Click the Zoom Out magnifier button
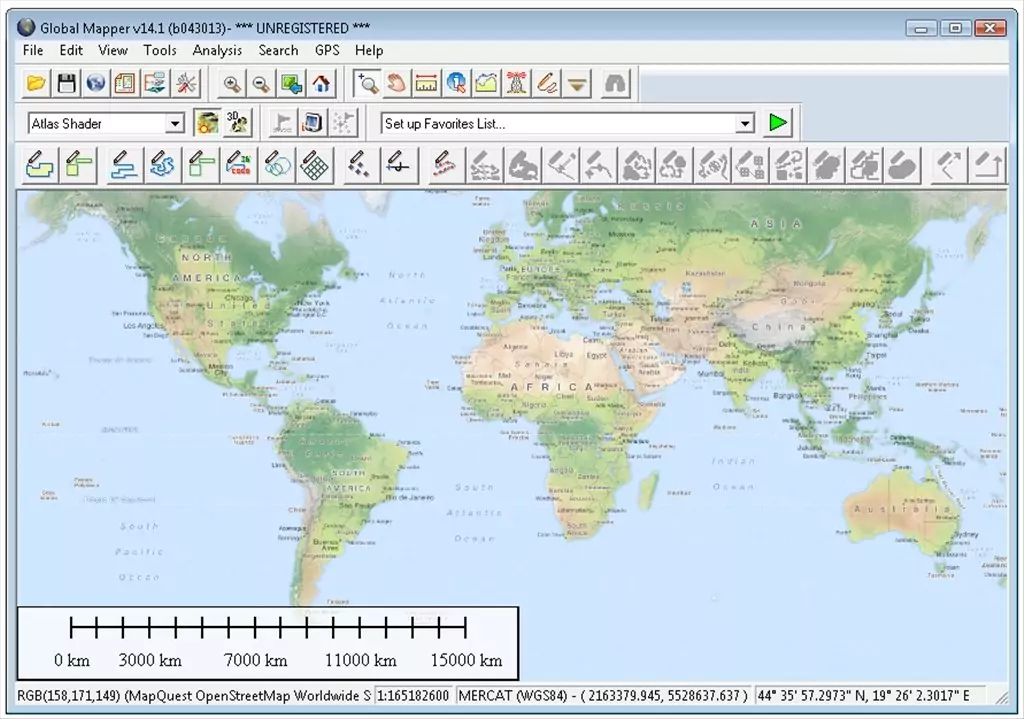The height and width of the screenshot is (719, 1024). 261,84
